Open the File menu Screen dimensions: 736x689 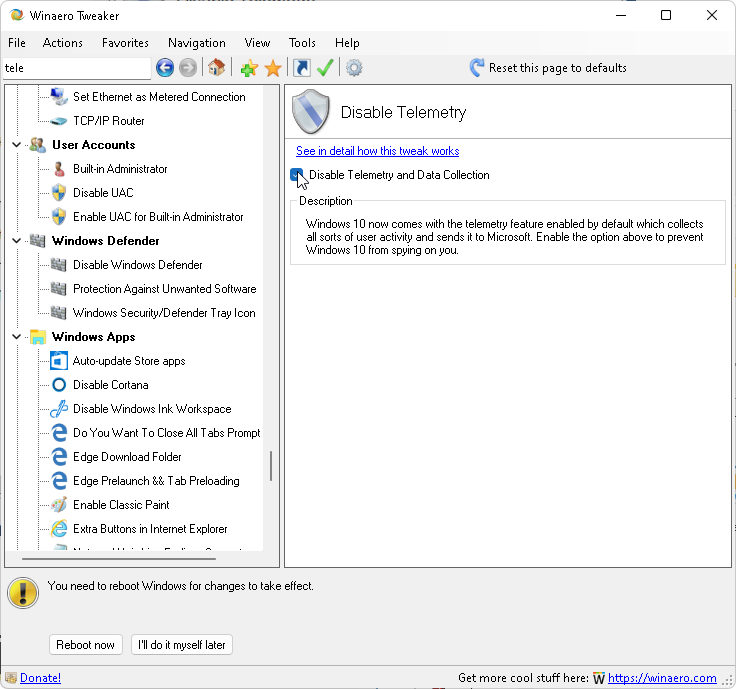coord(17,43)
